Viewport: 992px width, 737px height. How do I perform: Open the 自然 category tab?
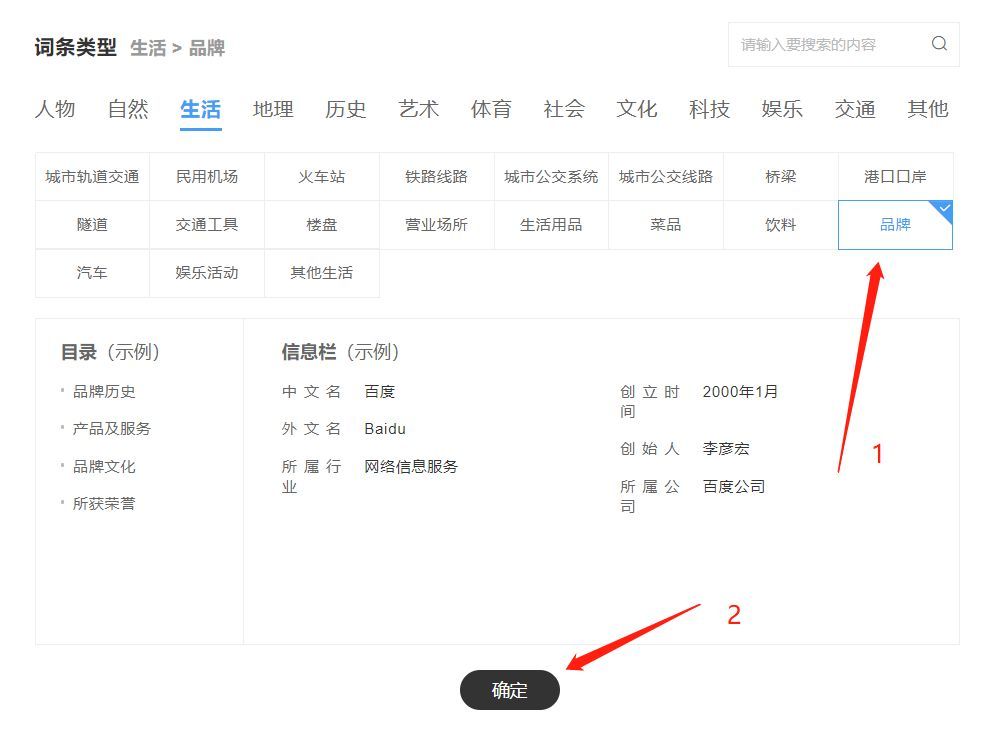[x=128, y=109]
